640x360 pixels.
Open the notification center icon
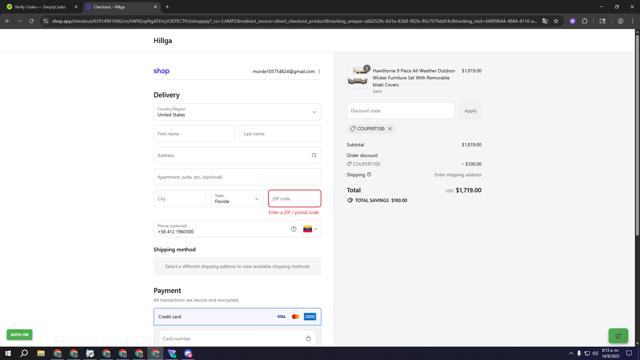point(629,353)
